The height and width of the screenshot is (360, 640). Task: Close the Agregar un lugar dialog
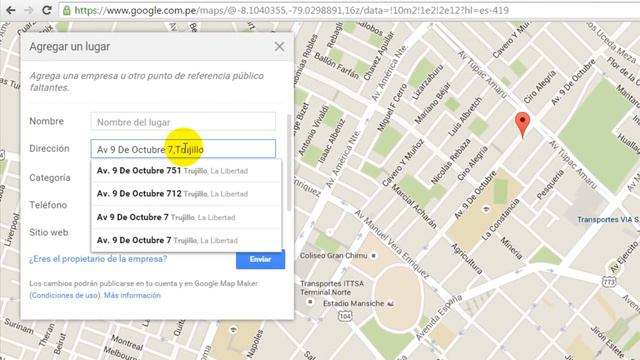pyautogui.click(x=279, y=47)
